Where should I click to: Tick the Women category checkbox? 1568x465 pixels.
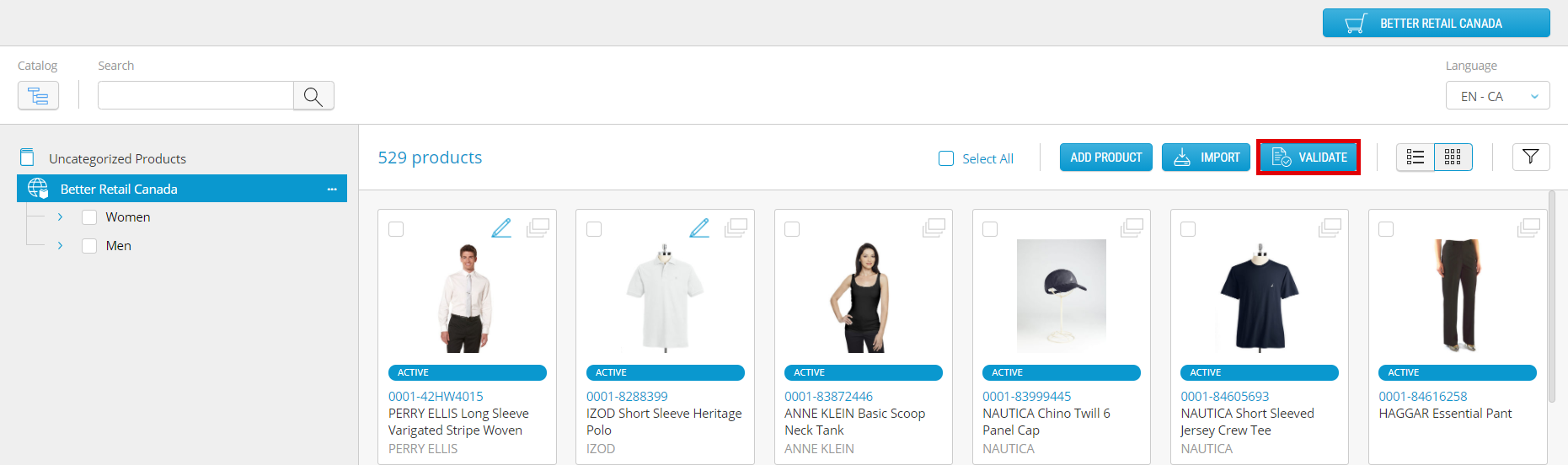pyautogui.click(x=89, y=217)
